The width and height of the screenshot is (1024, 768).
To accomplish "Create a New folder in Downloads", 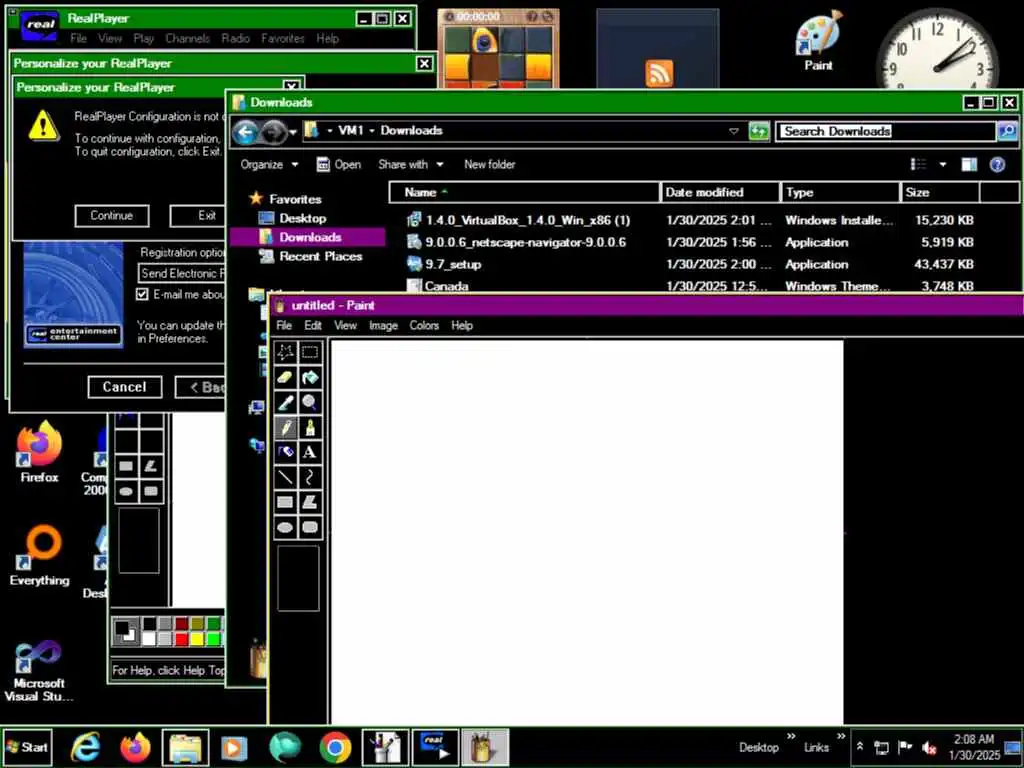I will pos(490,165).
